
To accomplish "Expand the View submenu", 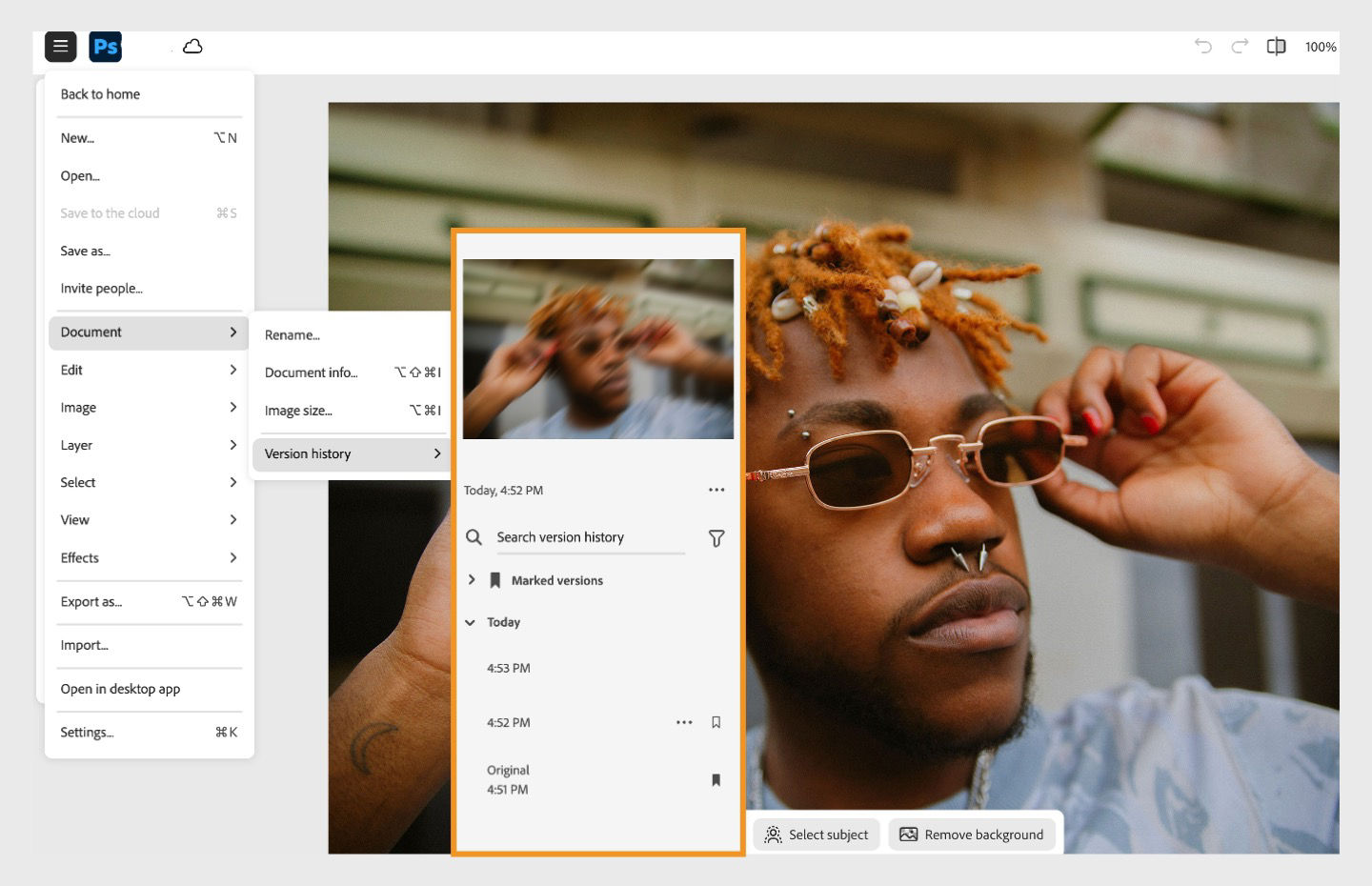I will click(150, 520).
